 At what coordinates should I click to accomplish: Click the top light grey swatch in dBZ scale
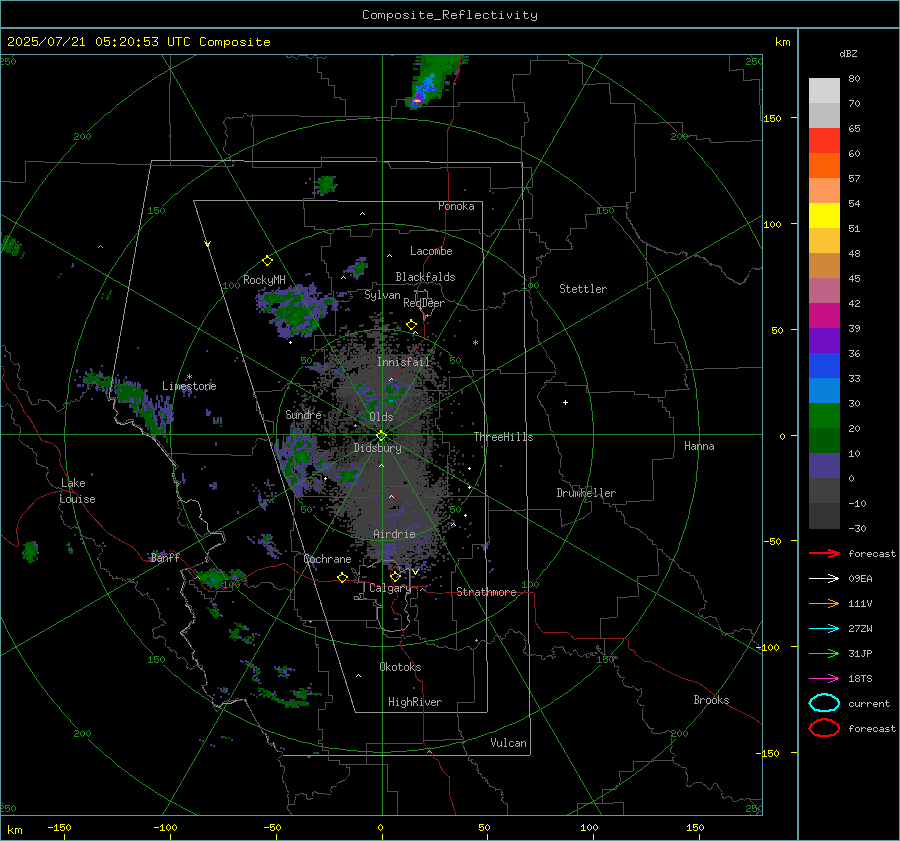pos(824,91)
